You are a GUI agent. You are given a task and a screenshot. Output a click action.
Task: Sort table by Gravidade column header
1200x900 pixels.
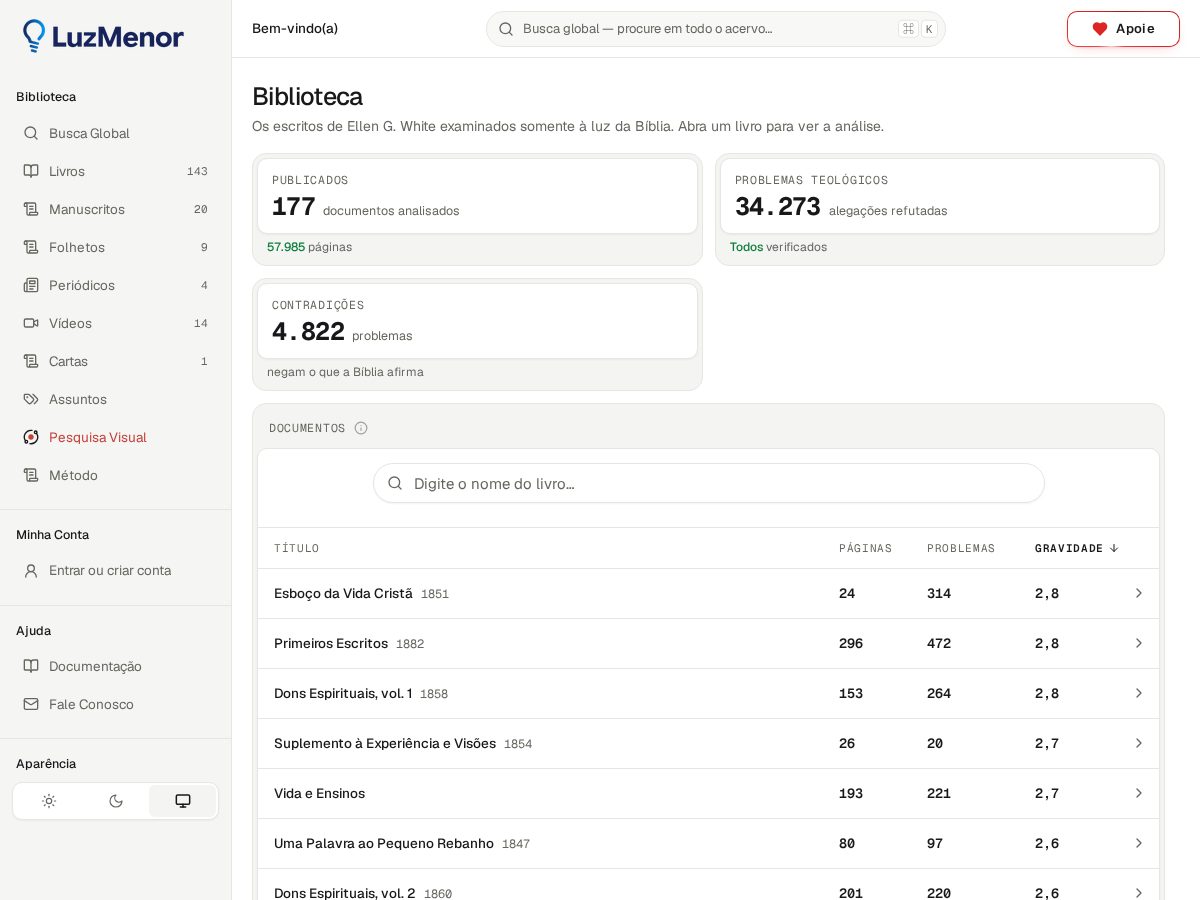click(1077, 548)
